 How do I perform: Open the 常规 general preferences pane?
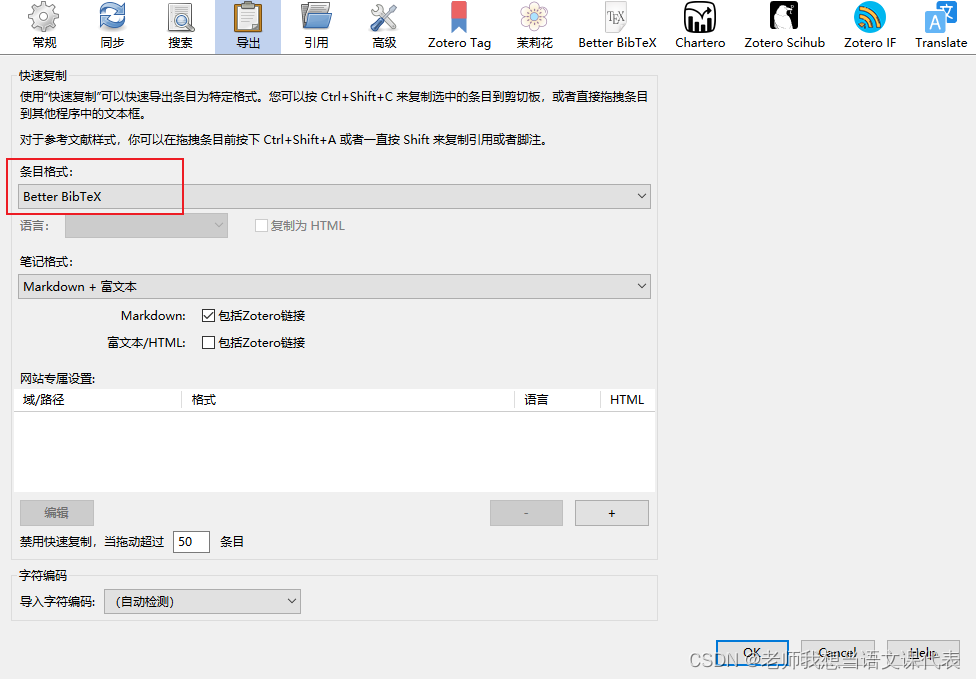pos(44,27)
